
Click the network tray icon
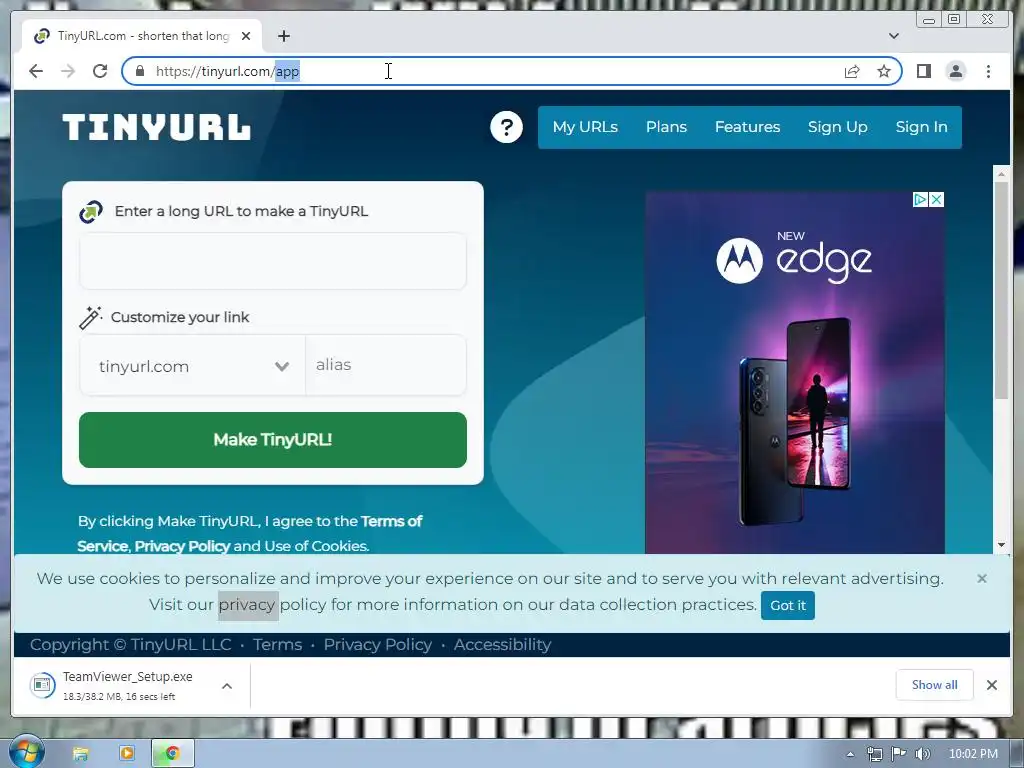[874, 754]
